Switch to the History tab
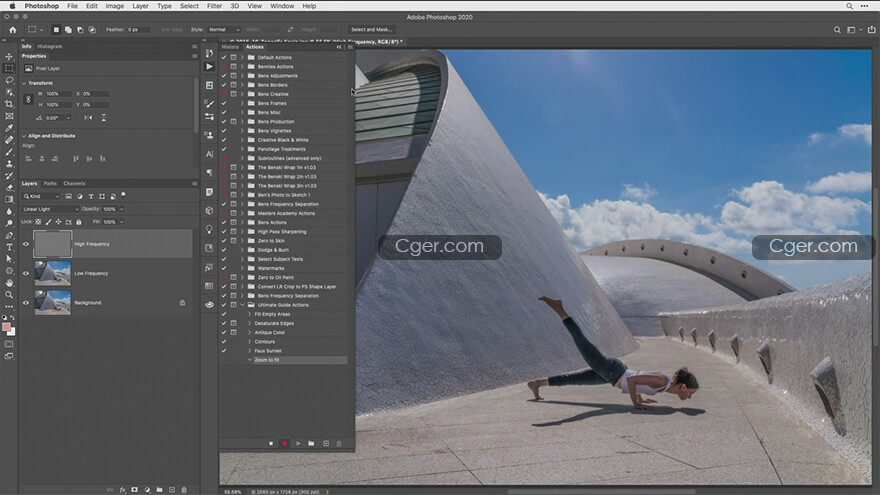880x495 pixels. click(x=230, y=47)
